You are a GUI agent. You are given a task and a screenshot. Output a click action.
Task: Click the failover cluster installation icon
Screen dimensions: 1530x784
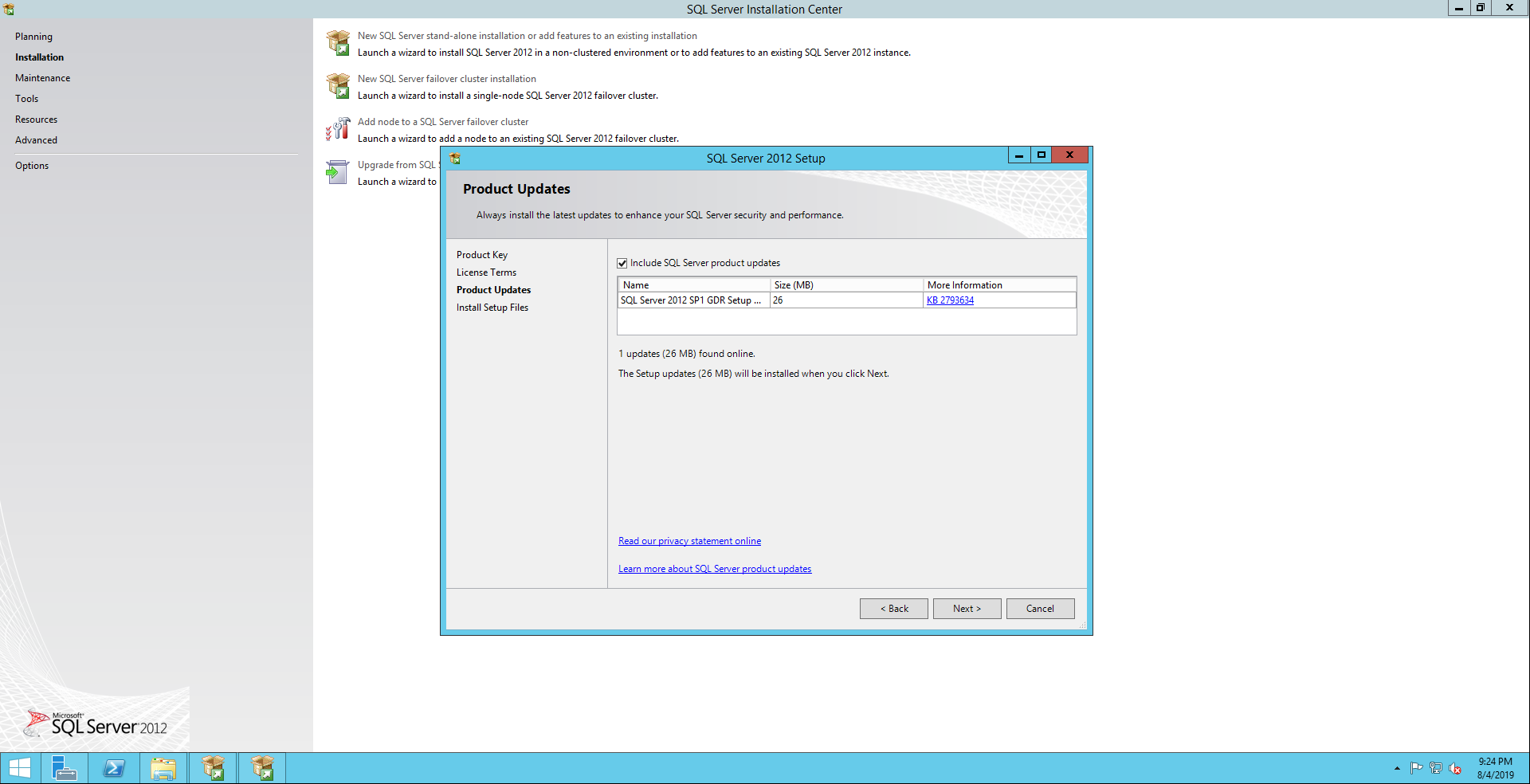[338, 86]
